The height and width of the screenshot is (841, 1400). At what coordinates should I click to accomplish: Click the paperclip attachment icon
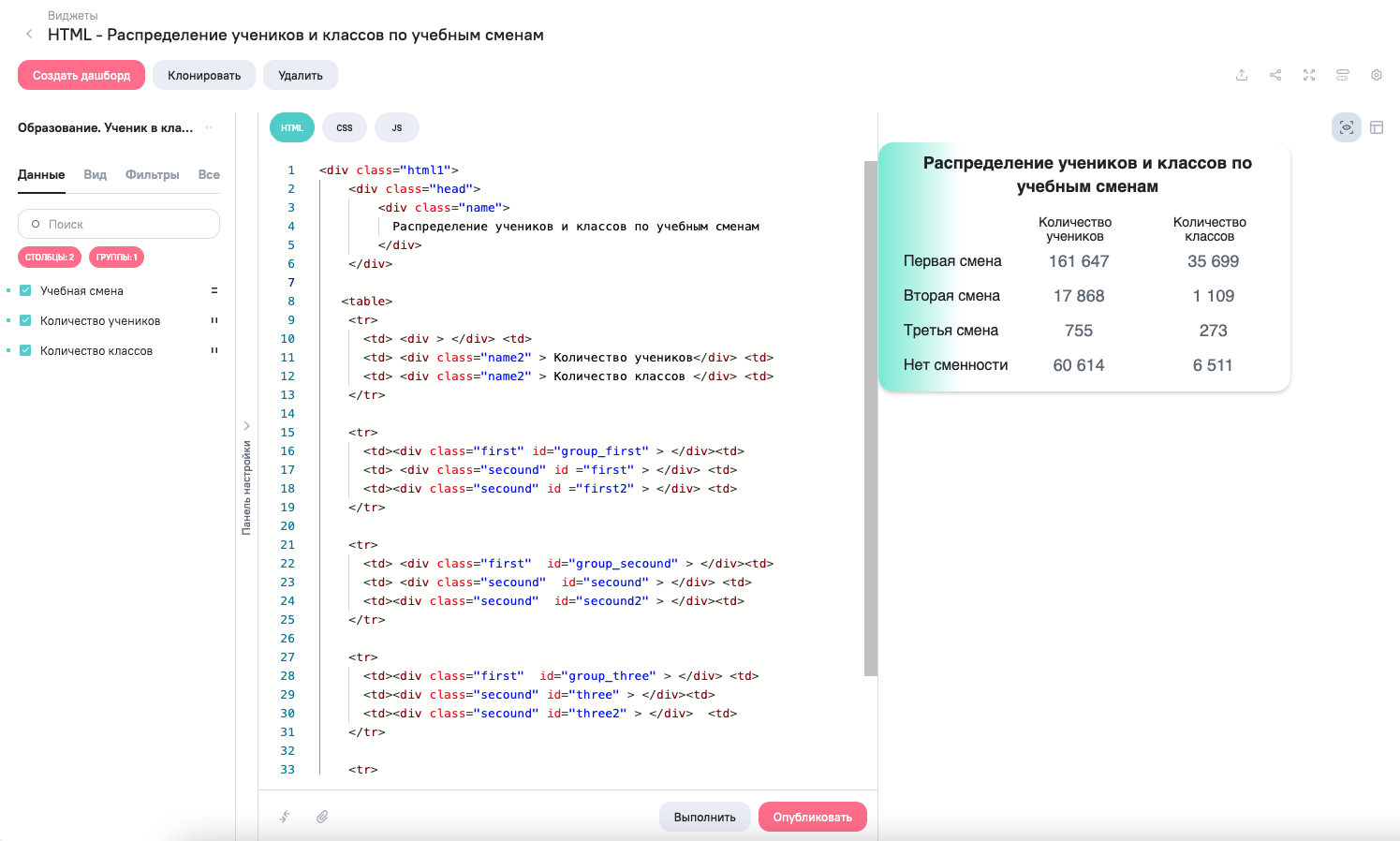pyautogui.click(x=322, y=817)
